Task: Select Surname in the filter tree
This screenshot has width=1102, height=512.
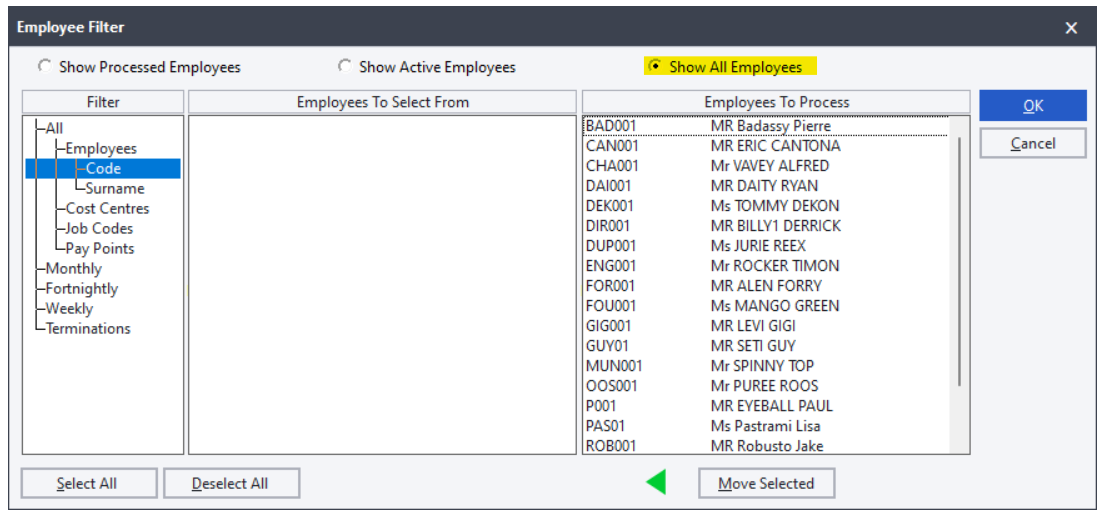Action: click(115, 188)
